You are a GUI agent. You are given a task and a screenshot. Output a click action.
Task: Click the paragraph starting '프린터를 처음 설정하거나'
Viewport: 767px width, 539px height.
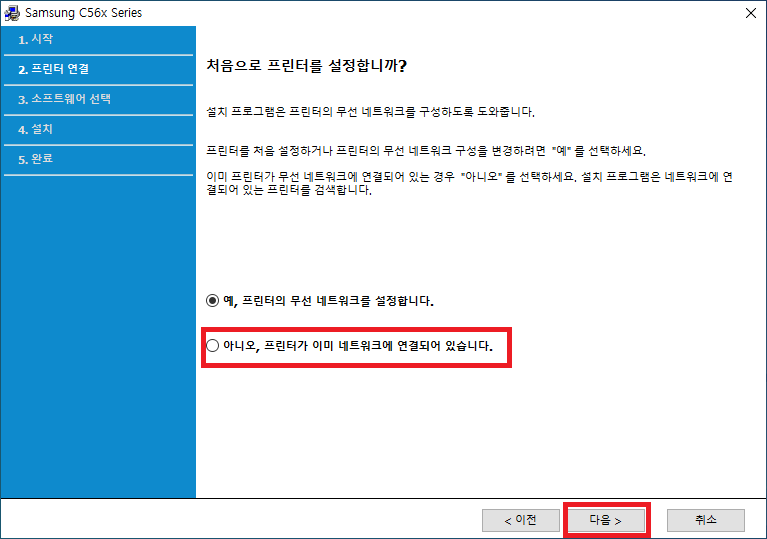[426, 151]
